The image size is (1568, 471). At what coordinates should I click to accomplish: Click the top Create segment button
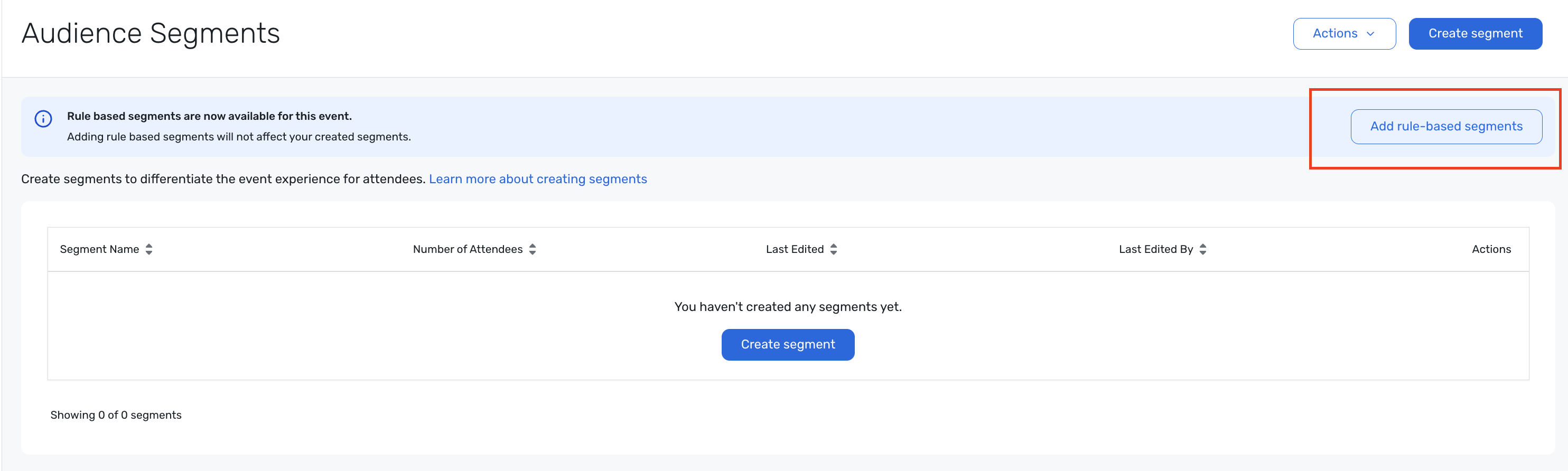[x=1475, y=33]
